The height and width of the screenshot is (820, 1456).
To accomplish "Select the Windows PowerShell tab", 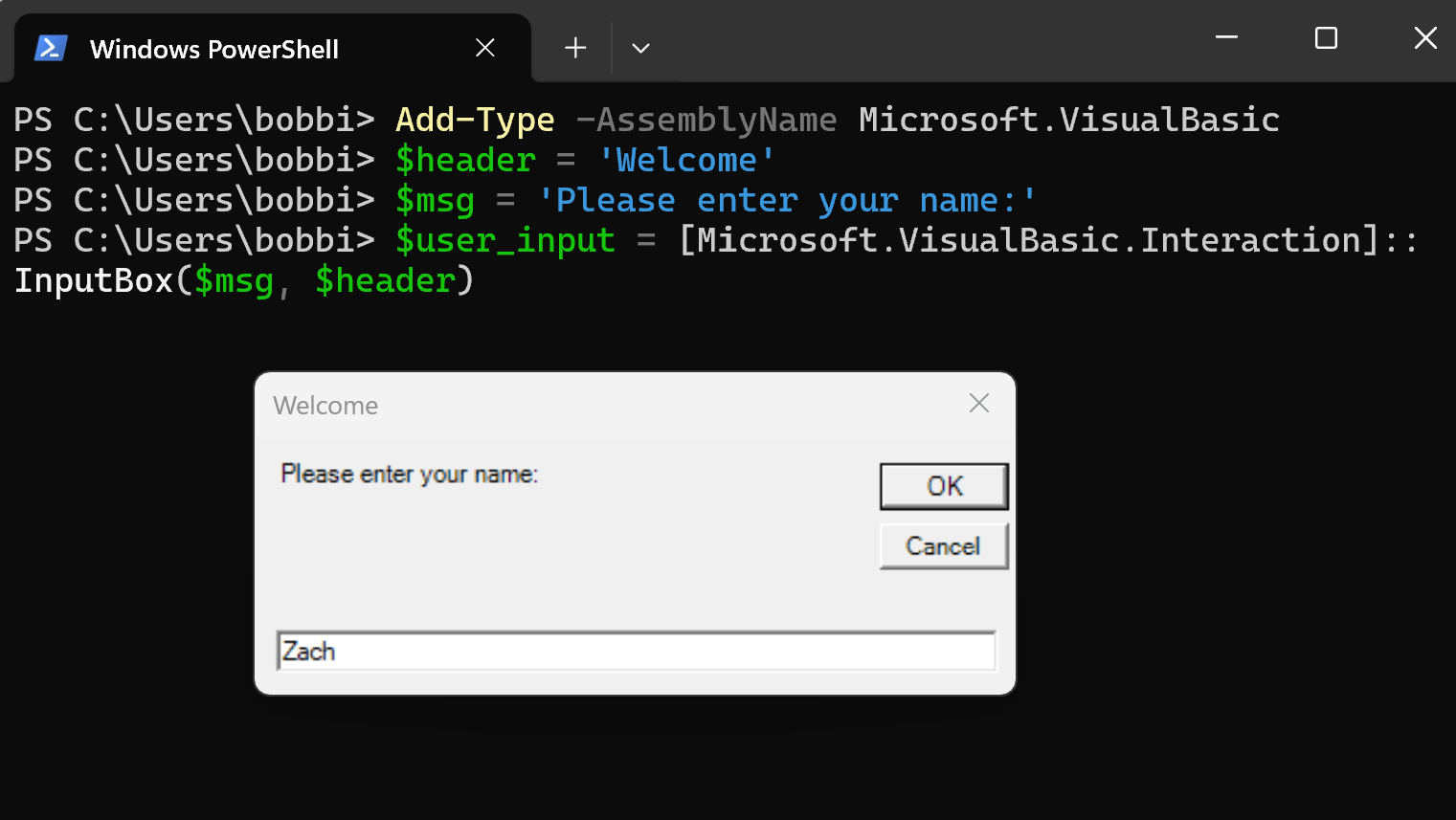I will [x=215, y=49].
